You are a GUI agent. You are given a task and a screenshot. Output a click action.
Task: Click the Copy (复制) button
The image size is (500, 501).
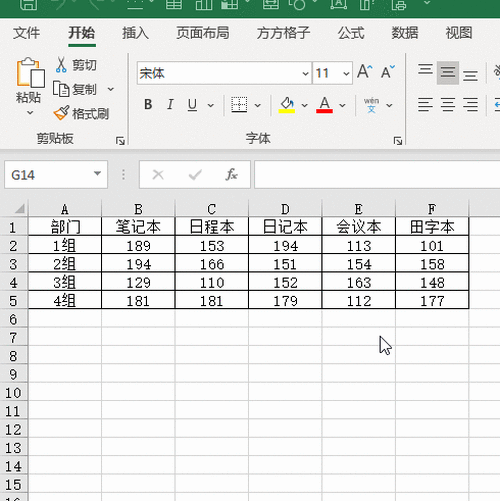point(75,89)
